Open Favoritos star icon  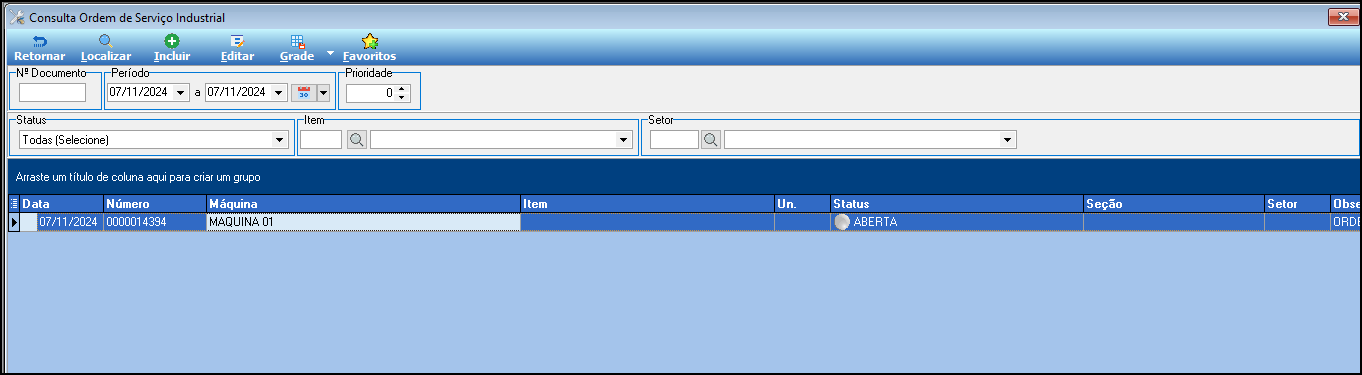pos(370,41)
